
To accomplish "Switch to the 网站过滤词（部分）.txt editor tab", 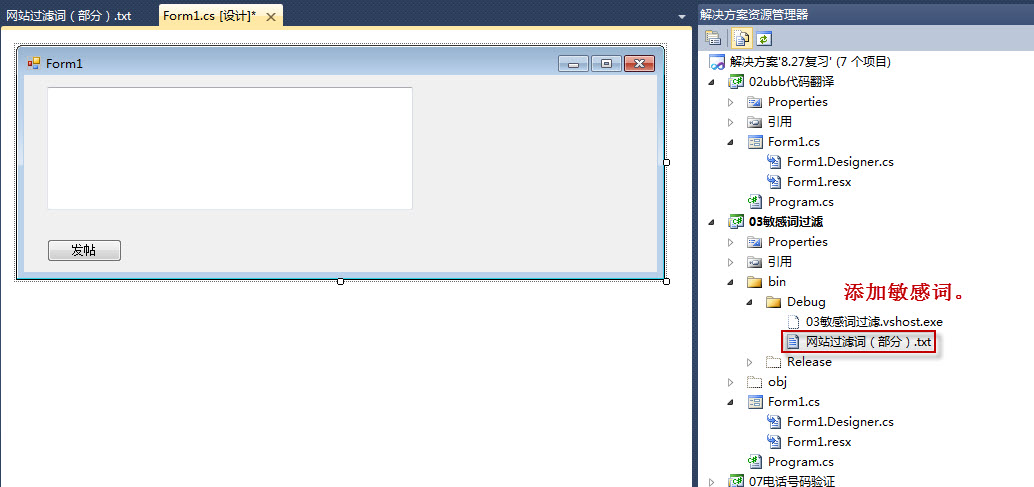I will click(x=69, y=16).
